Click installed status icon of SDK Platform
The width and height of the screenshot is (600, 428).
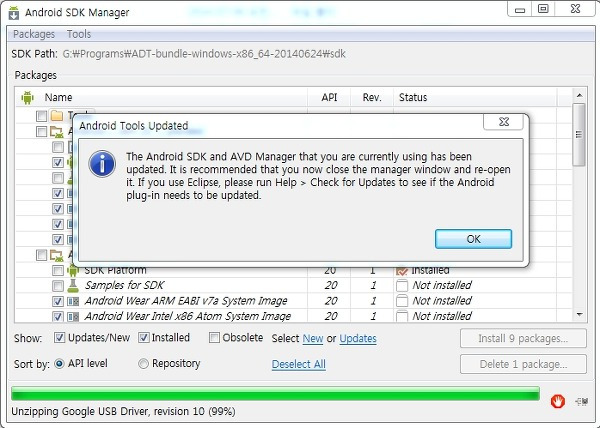[x=402, y=271]
